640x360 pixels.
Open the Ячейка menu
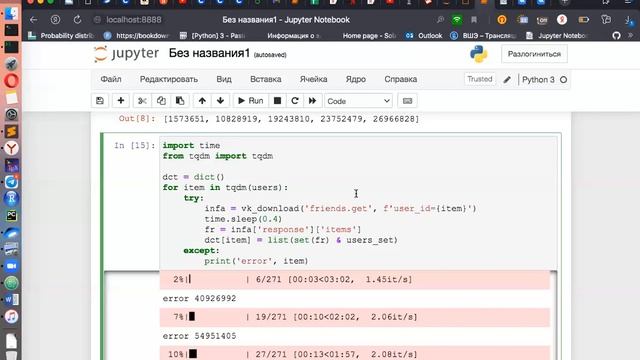pyautogui.click(x=313, y=79)
